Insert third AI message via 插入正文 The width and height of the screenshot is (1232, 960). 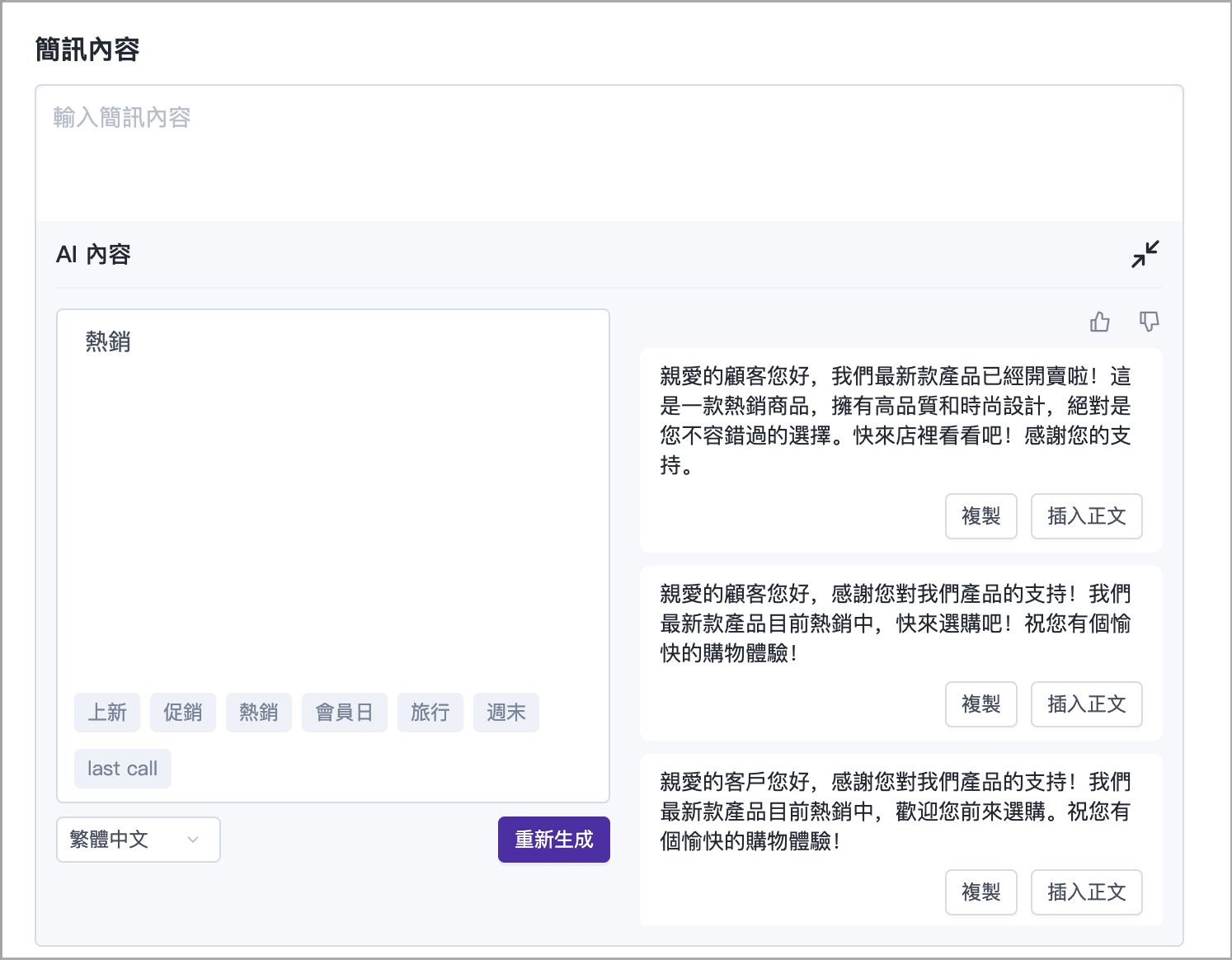[x=1086, y=892]
